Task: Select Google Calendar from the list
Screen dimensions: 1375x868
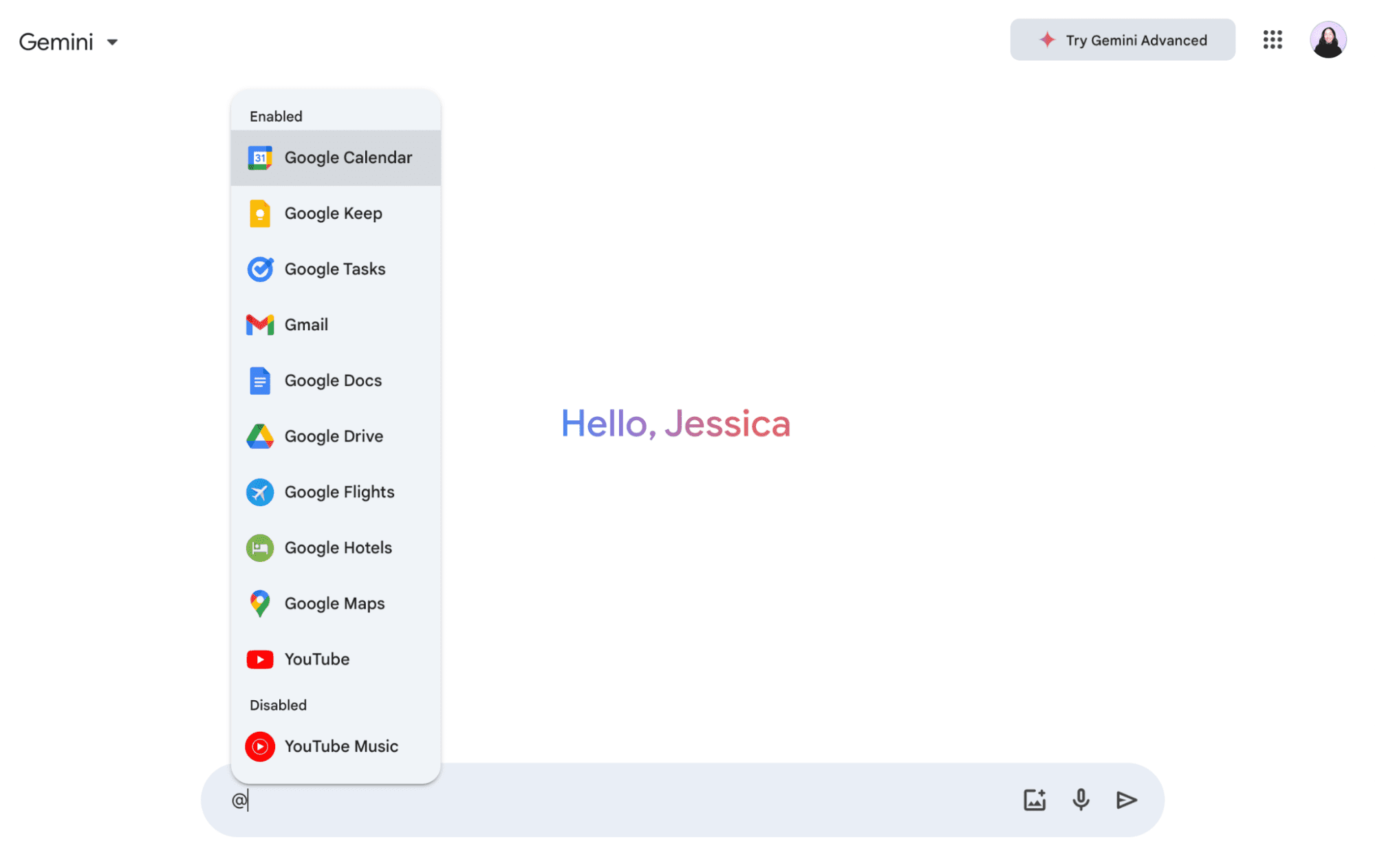Action: [x=336, y=158]
